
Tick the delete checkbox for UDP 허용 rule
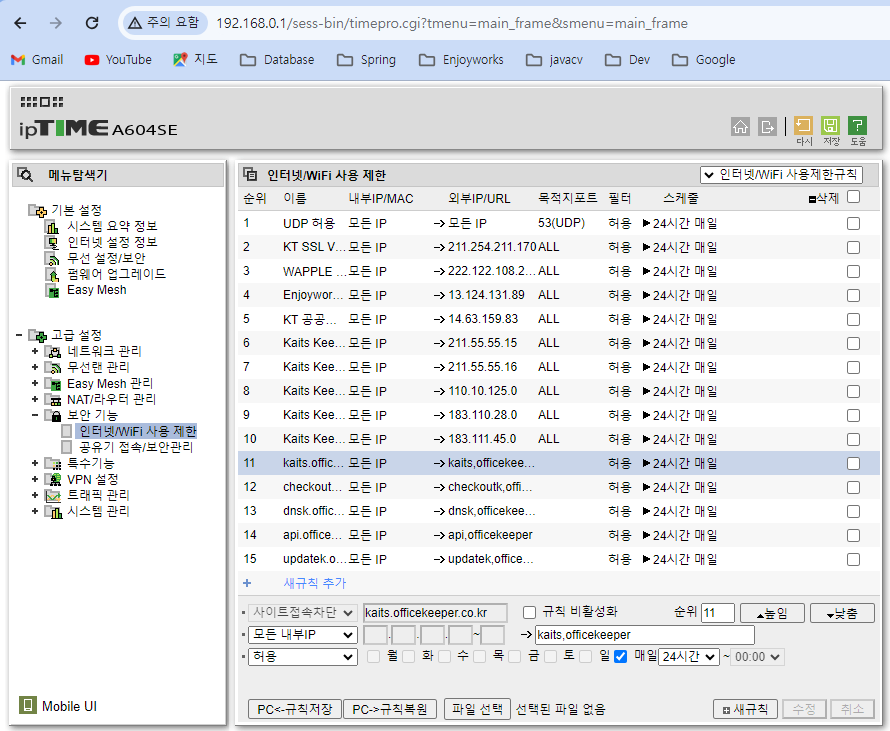853,224
